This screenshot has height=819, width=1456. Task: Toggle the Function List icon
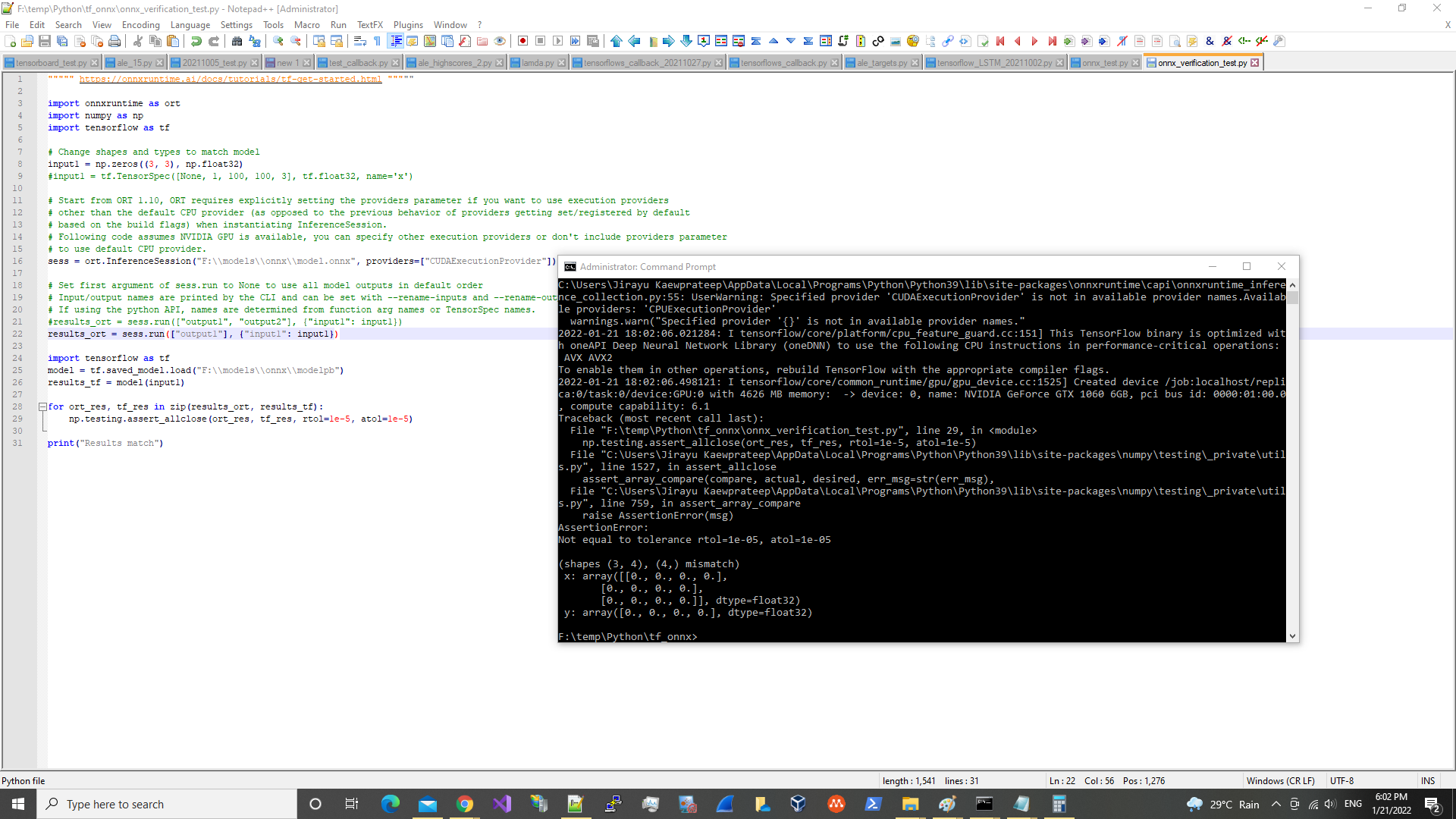tap(465, 41)
